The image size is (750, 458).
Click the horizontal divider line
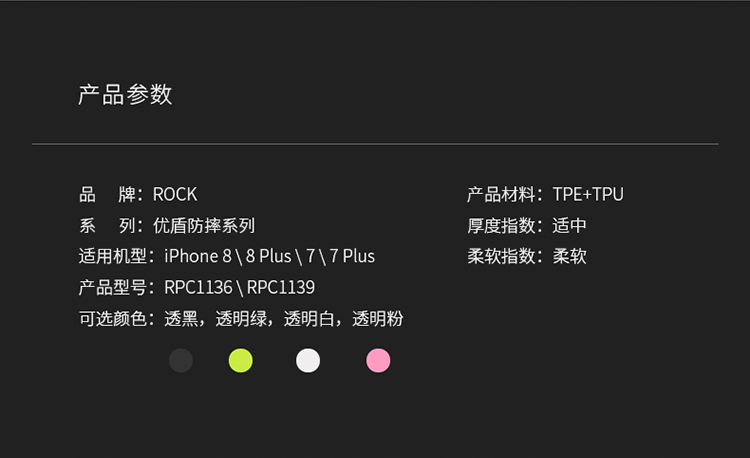pos(375,144)
